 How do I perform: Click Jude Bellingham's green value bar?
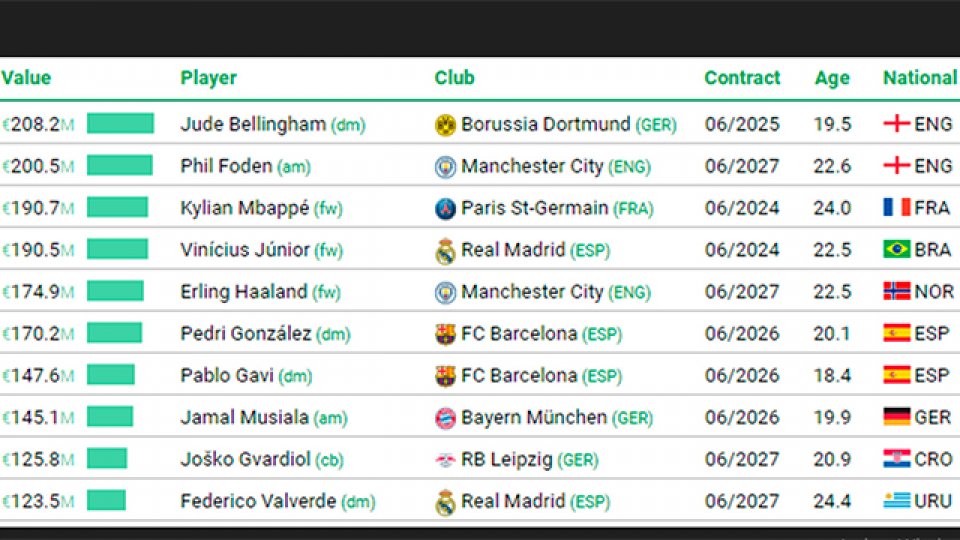(x=120, y=124)
